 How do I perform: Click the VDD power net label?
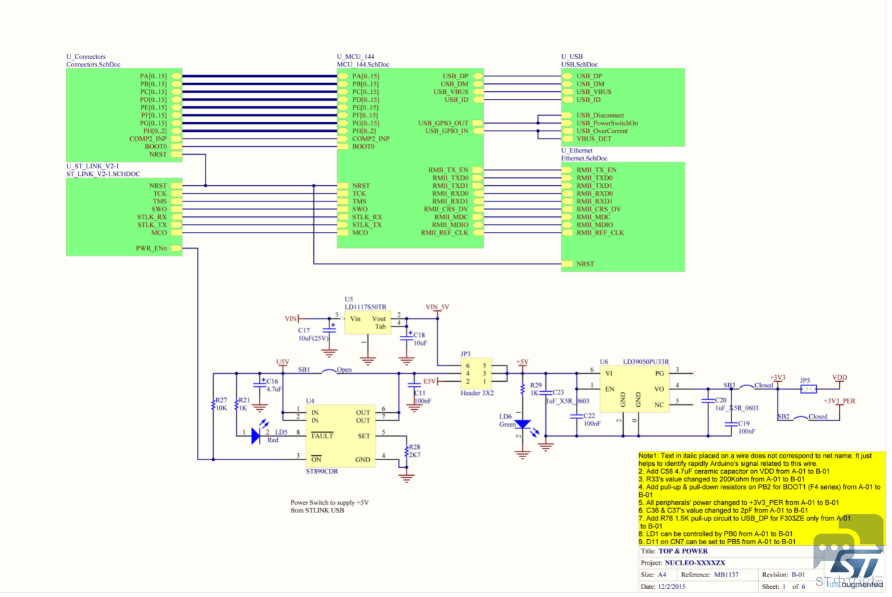coord(839,378)
